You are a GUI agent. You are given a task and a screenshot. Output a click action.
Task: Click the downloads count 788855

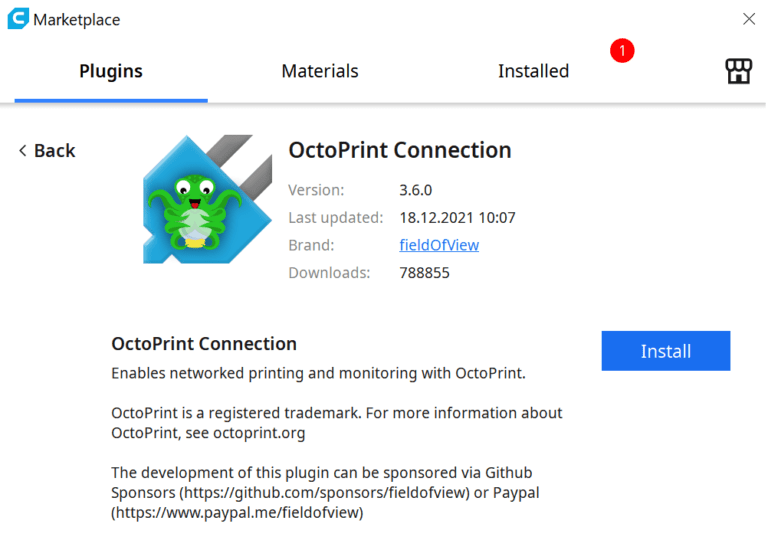(424, 273)
